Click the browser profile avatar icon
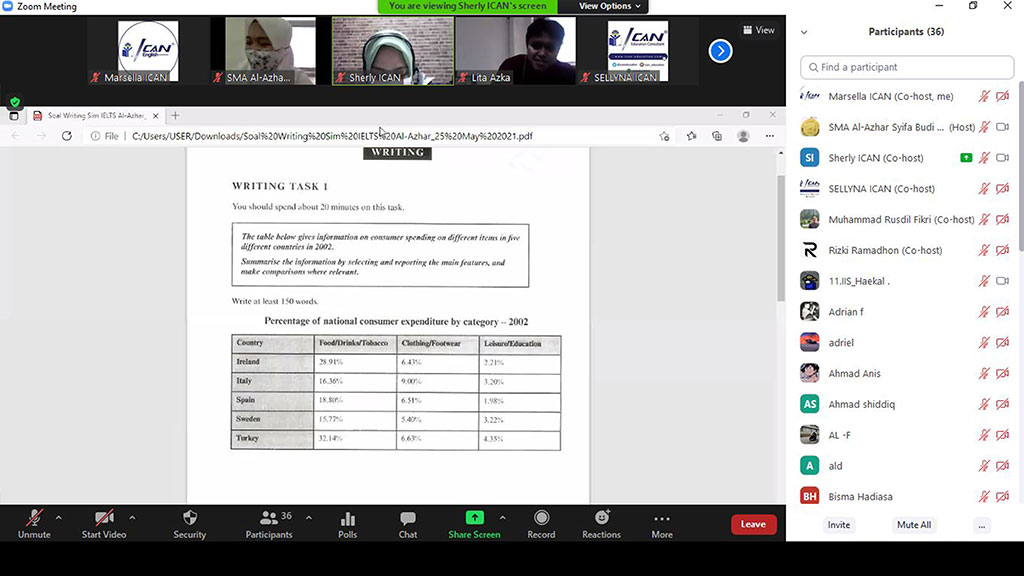This screenshot has height=576, width=1024. point(743,136)
